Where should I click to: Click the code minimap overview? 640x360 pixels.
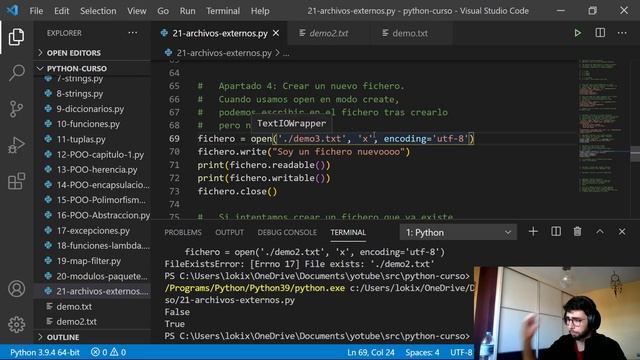tap(600, 127)
